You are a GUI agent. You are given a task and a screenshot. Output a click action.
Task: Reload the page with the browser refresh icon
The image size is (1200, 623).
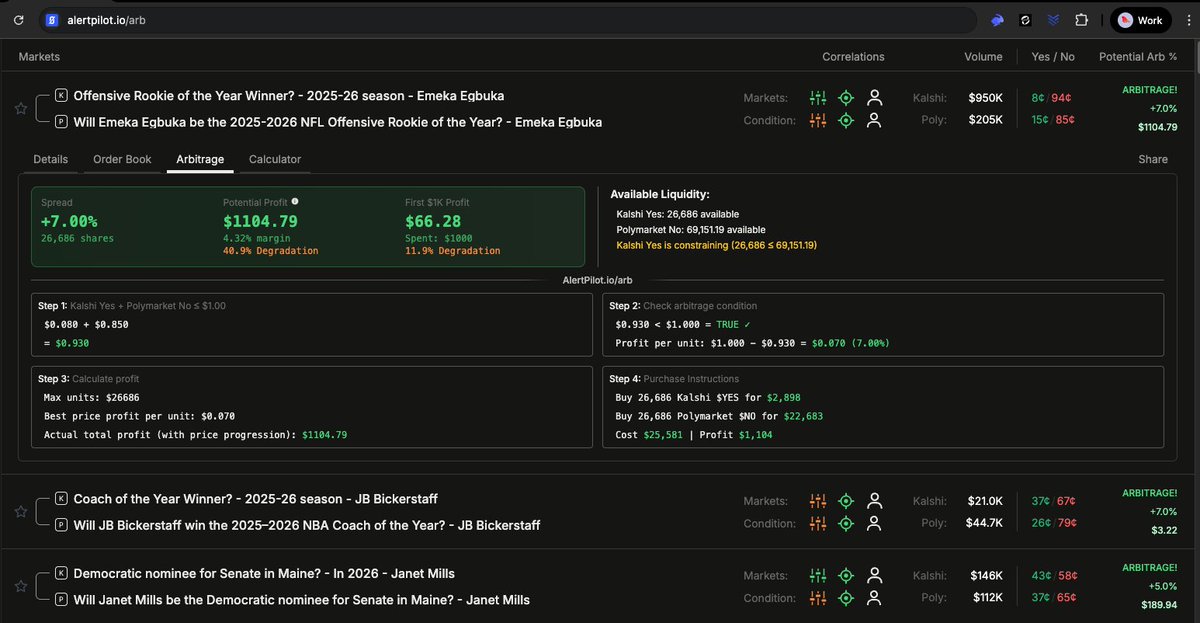coord(19,20)
